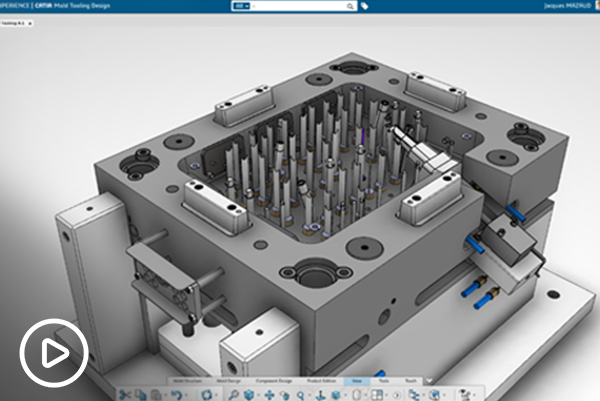Click the Fit All In magnifier icon
This screenshot has width=600, height=401.
click(233, 394)
